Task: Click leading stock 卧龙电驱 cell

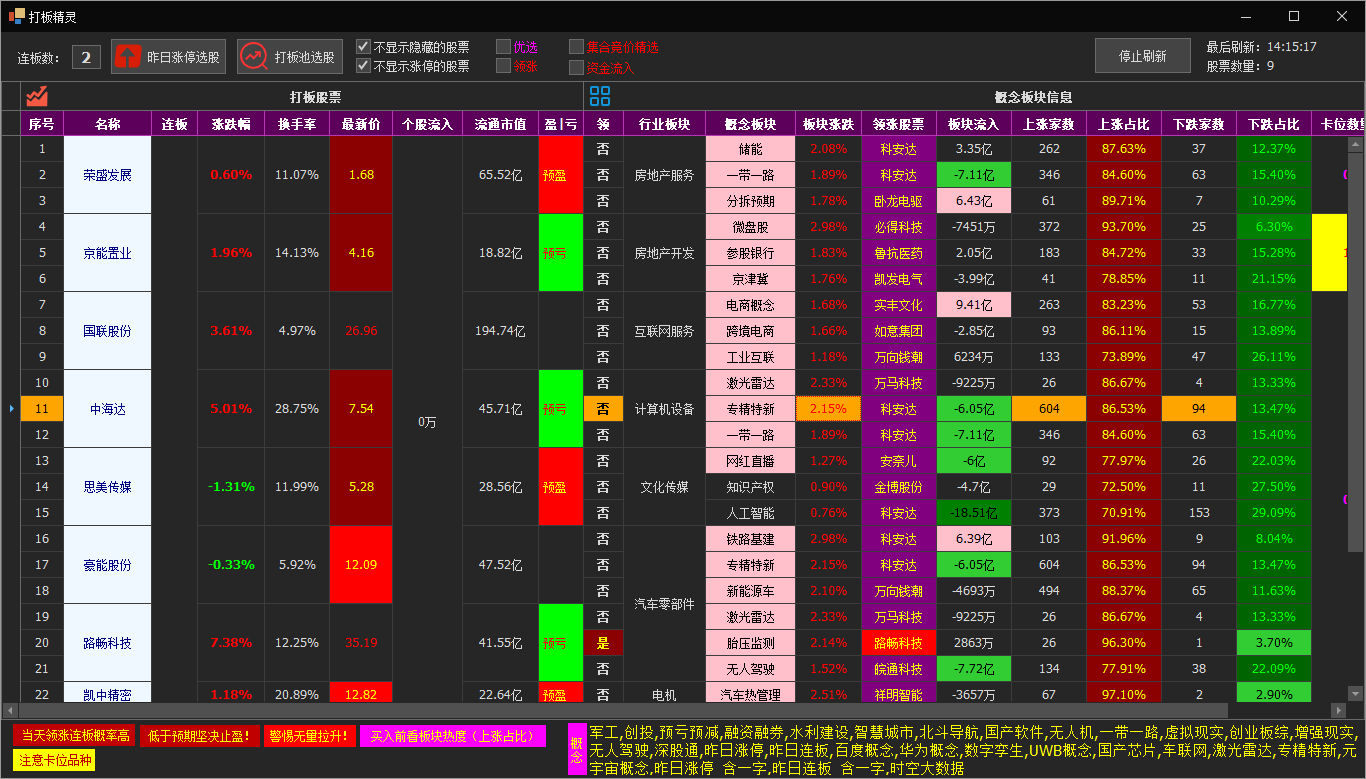Action: click(x=898, y=200)
